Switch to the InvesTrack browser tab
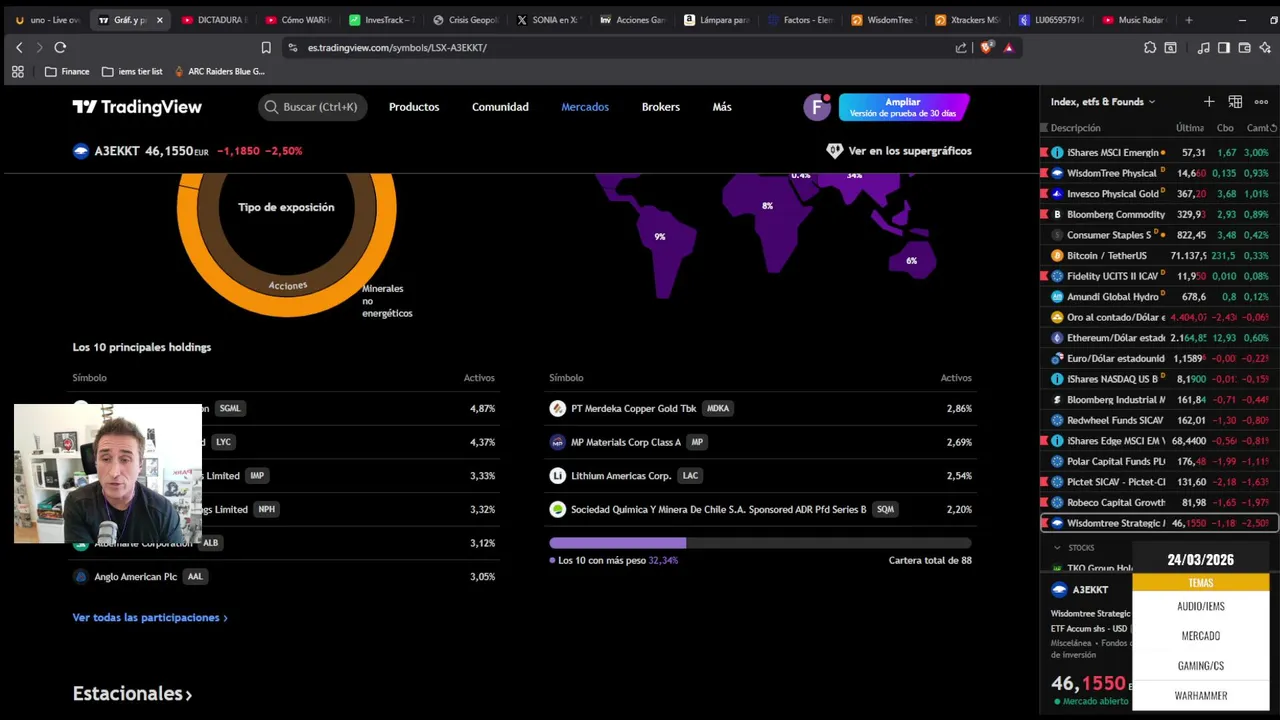This screenshot has height=720, width=1280. coord(381,20)
